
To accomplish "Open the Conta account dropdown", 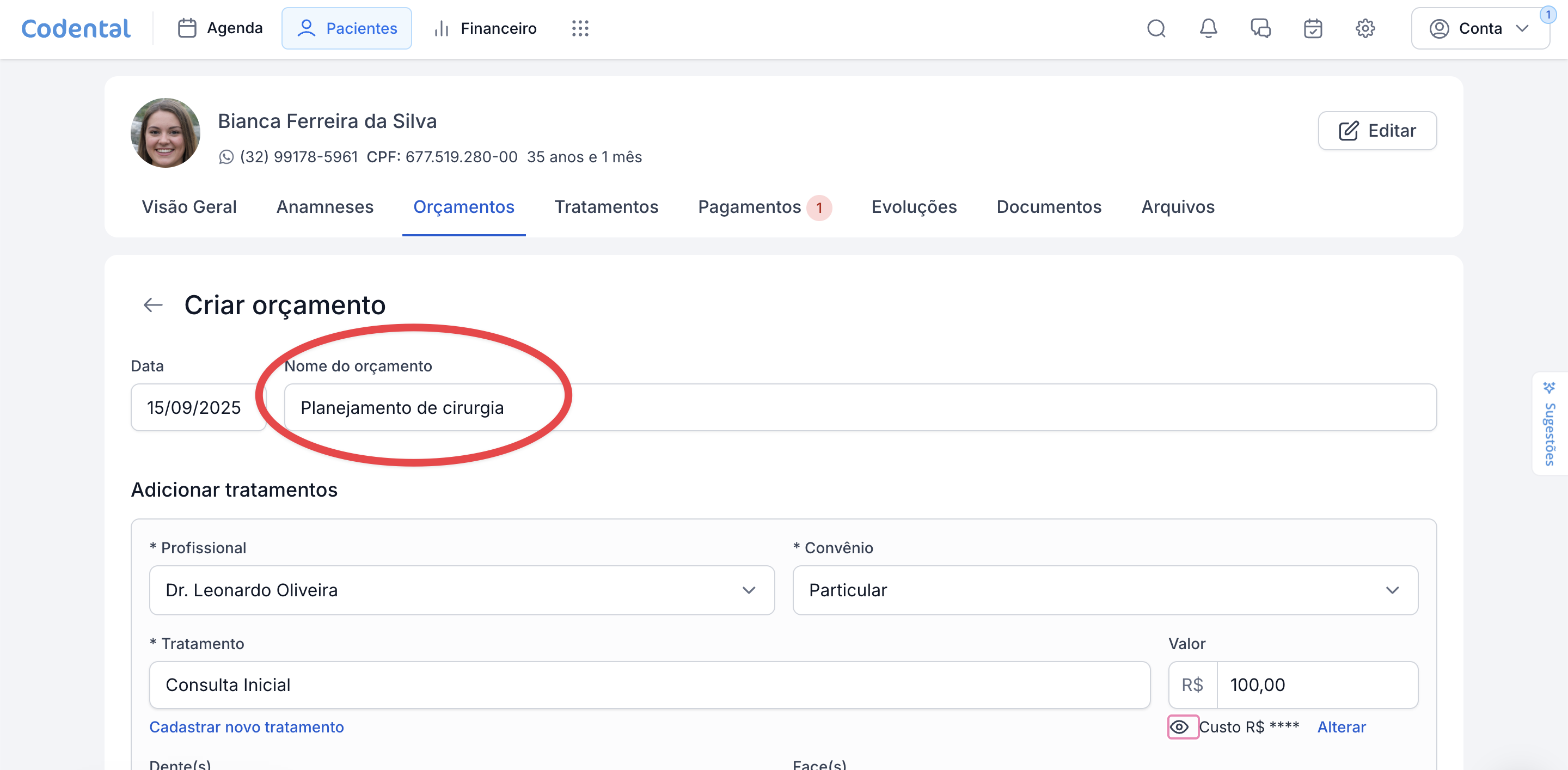I will point(1480,29).
